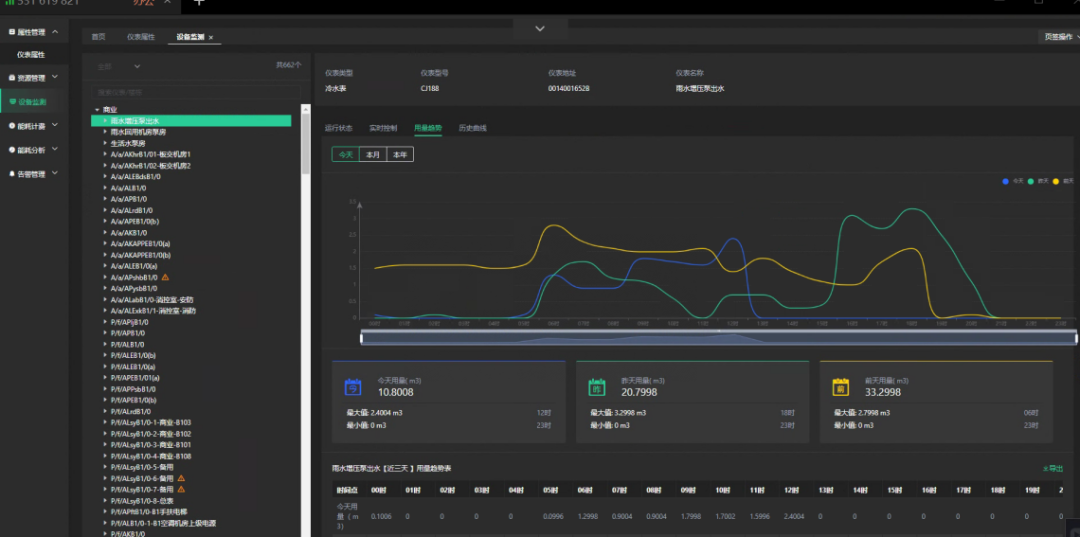Click the 设备监测 monitor icon in sidebar
1080x537 pixels.
12,102
